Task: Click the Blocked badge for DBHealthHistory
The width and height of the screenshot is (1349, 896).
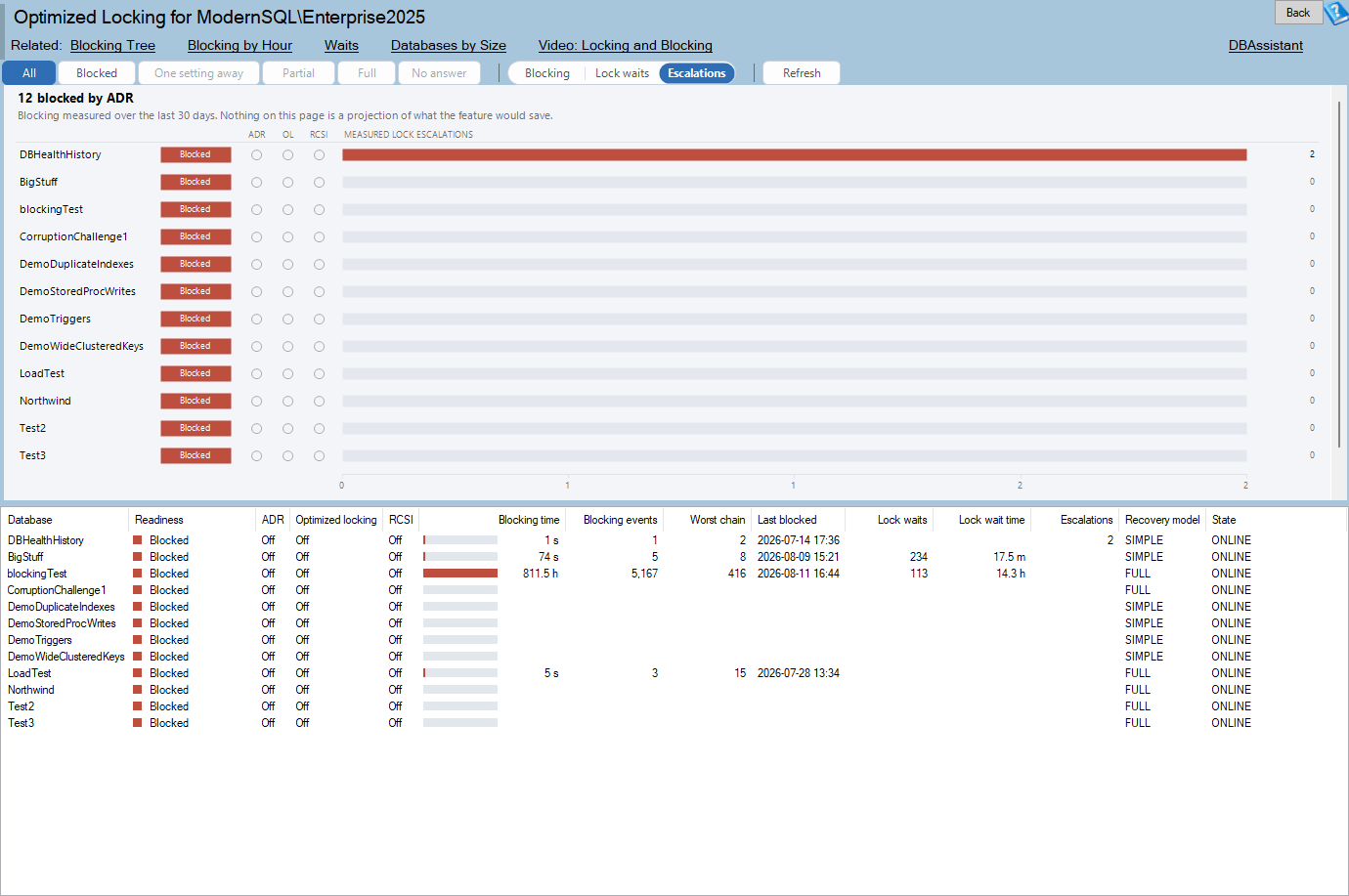Action: (196, 154)
